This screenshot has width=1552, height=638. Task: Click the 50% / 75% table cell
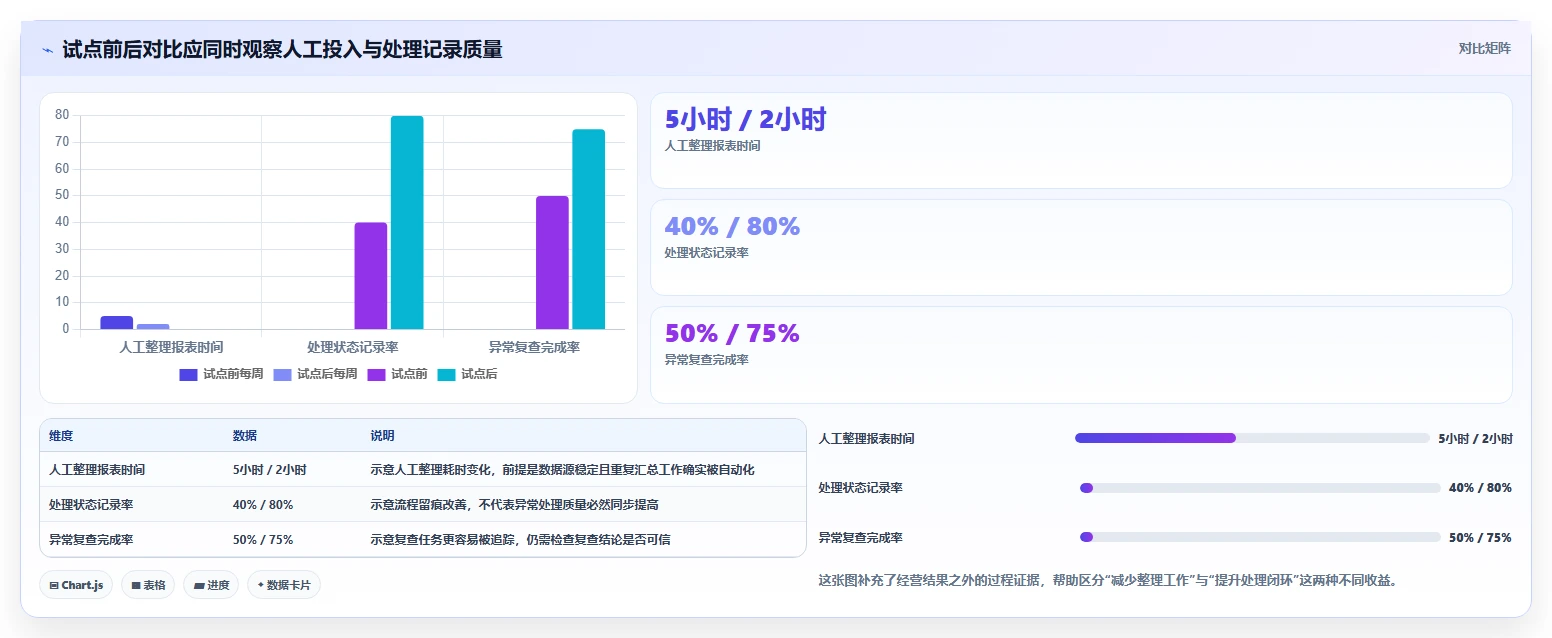tap(263, 540)
